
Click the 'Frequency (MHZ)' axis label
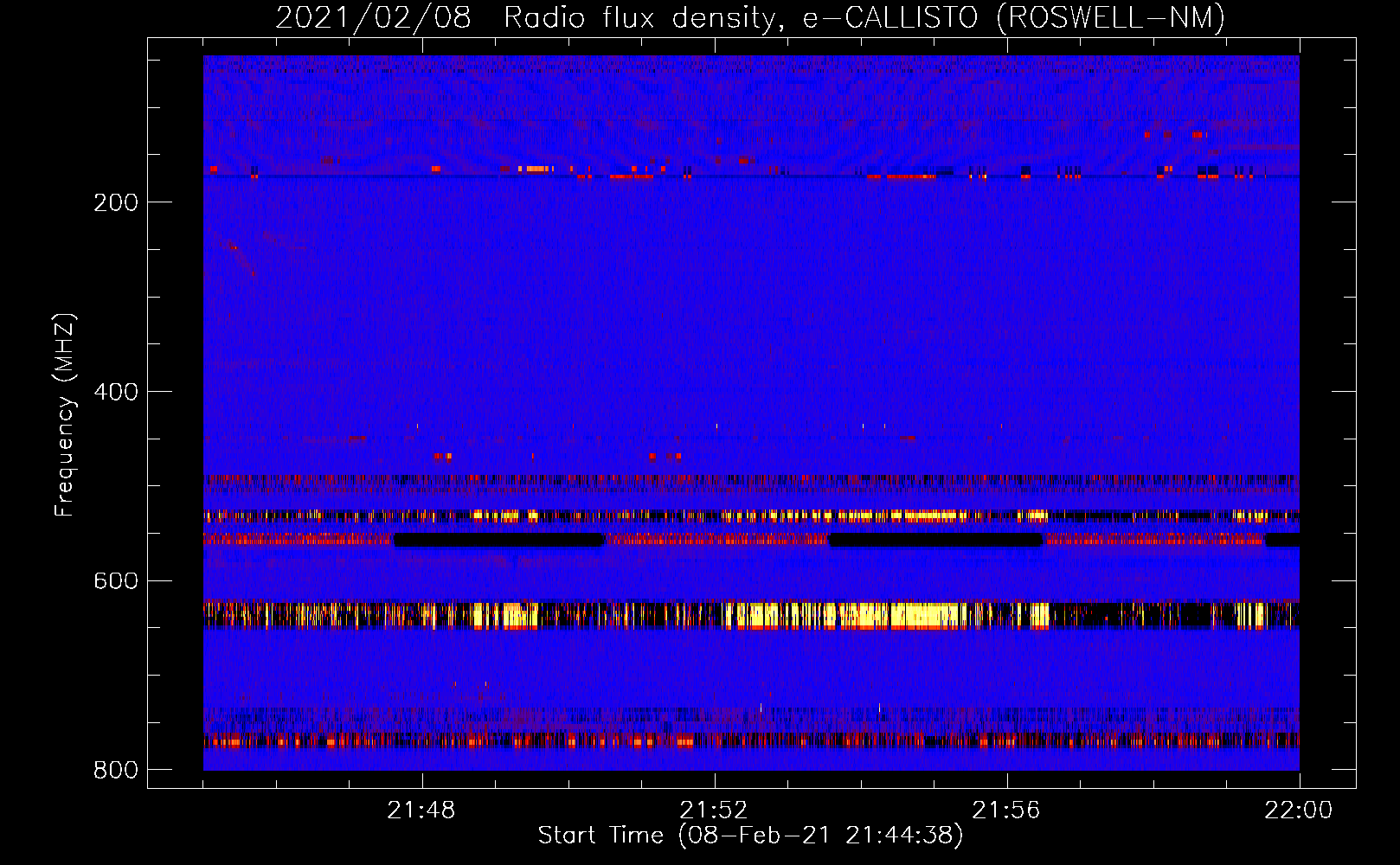[x=65, y=415]
